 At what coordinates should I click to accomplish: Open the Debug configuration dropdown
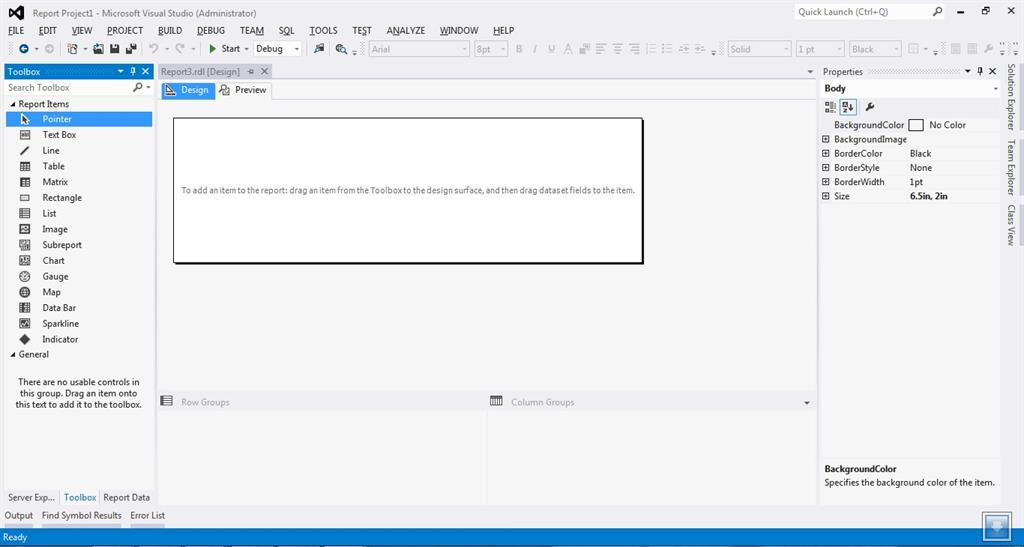(296, 49)
